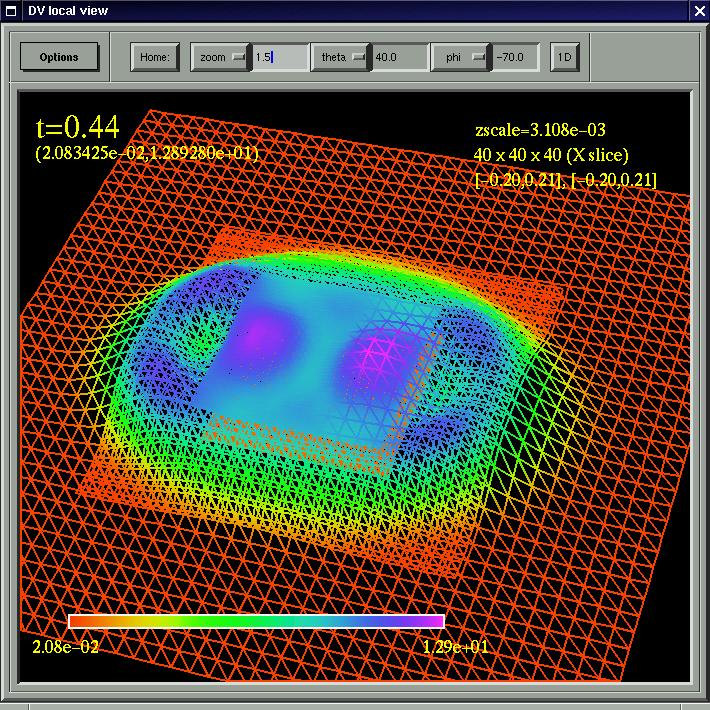Image resolution: width=710 pixels, height=710 pixels.
Task: Open the Options menu button
Action: tap(59, 57)
